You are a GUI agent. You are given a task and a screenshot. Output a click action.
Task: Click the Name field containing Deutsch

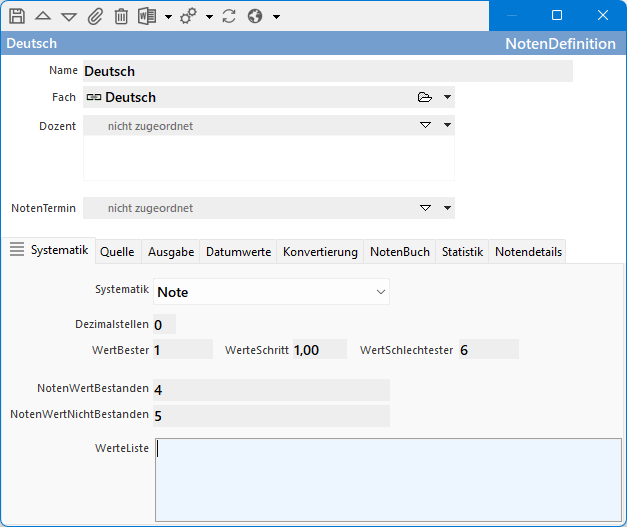[327, 71]
